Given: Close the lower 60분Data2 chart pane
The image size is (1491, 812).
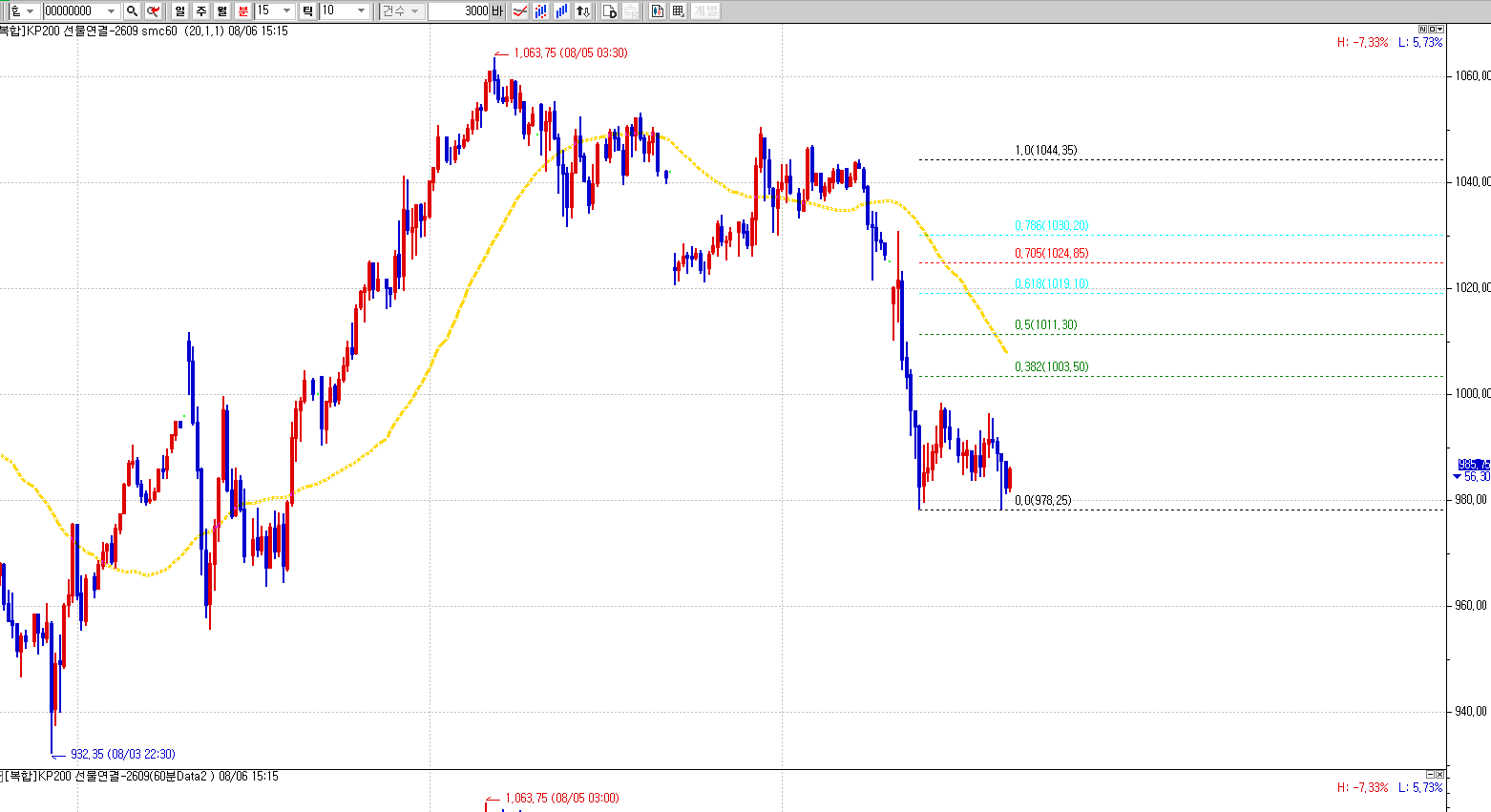Looking at the screenshot, I should pyautogui.click(x=1440, y=774).
